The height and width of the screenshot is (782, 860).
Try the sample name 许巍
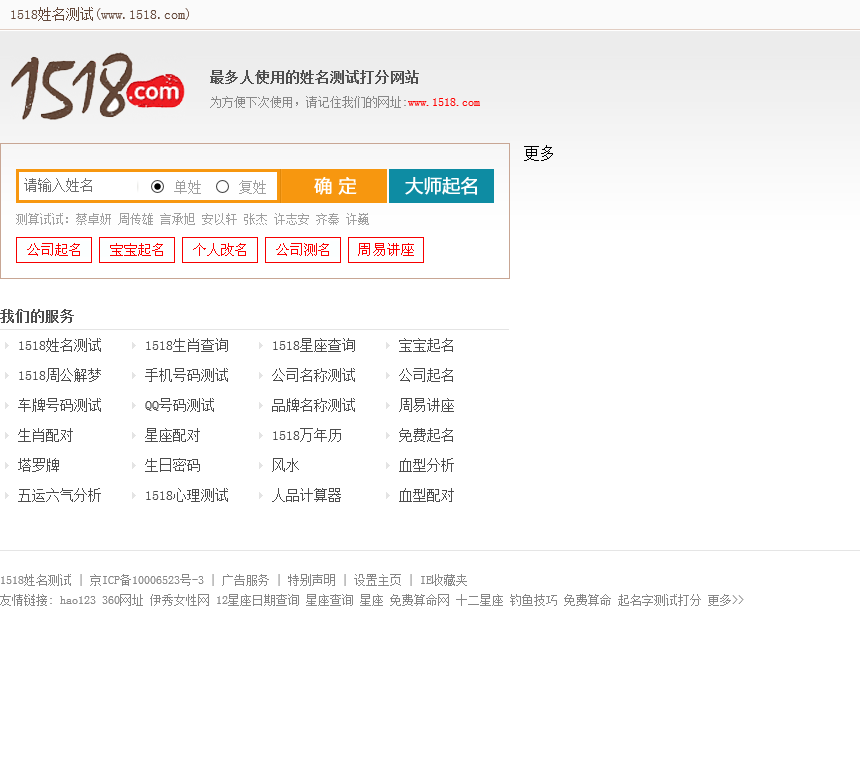[358, 219]
